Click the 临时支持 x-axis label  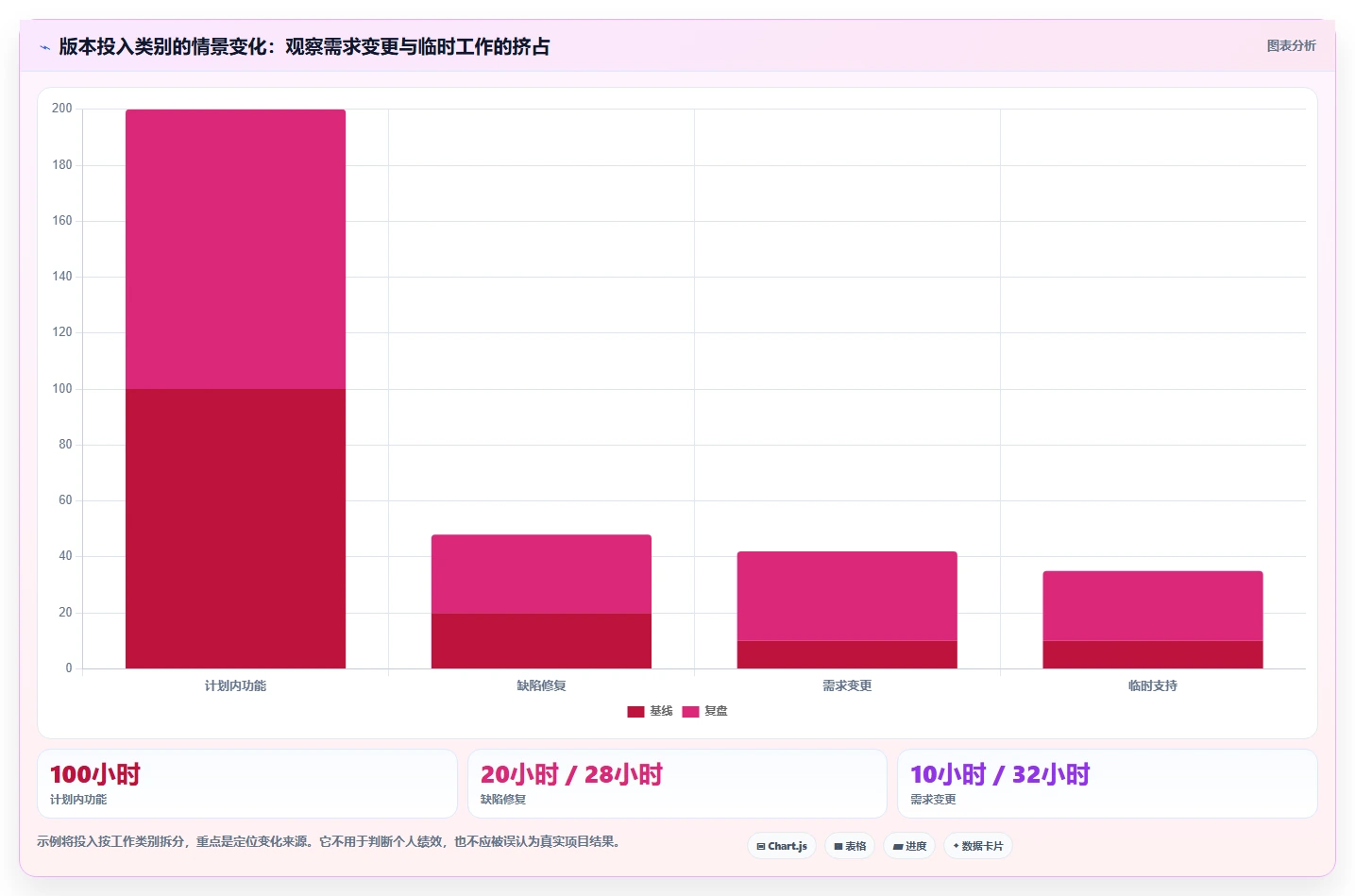[1153, 685]
